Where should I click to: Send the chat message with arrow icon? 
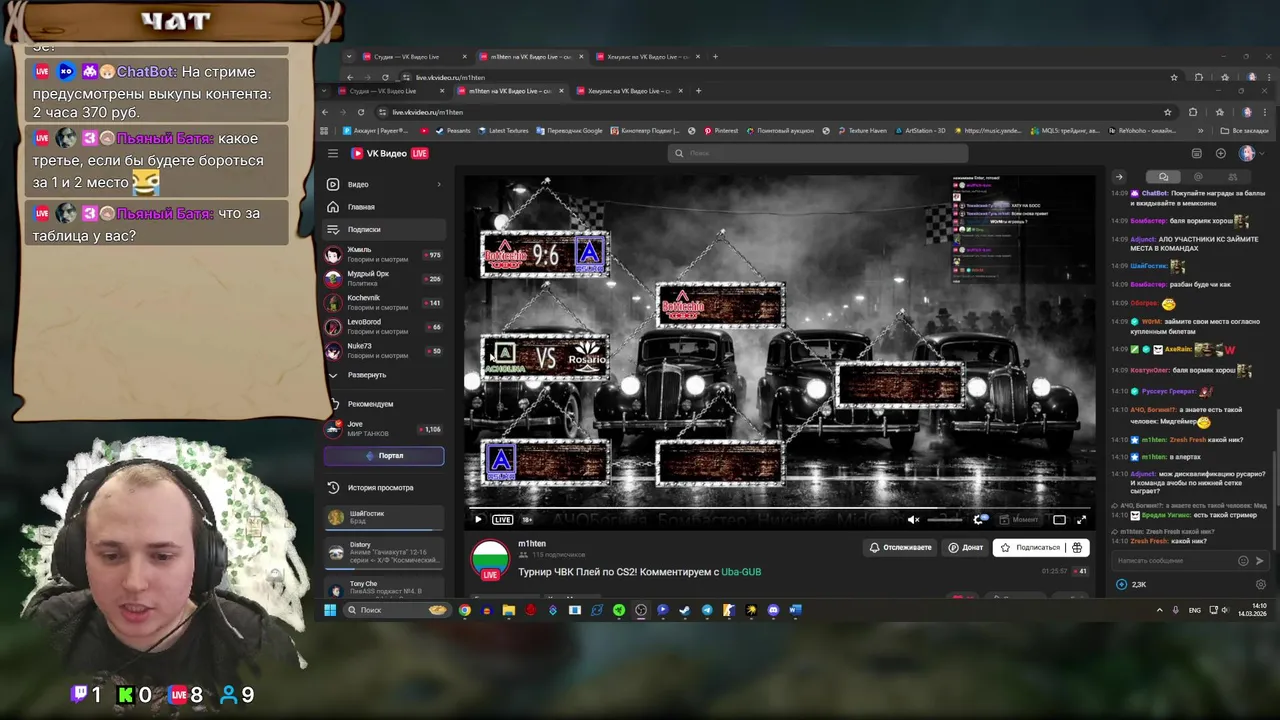1260,560
